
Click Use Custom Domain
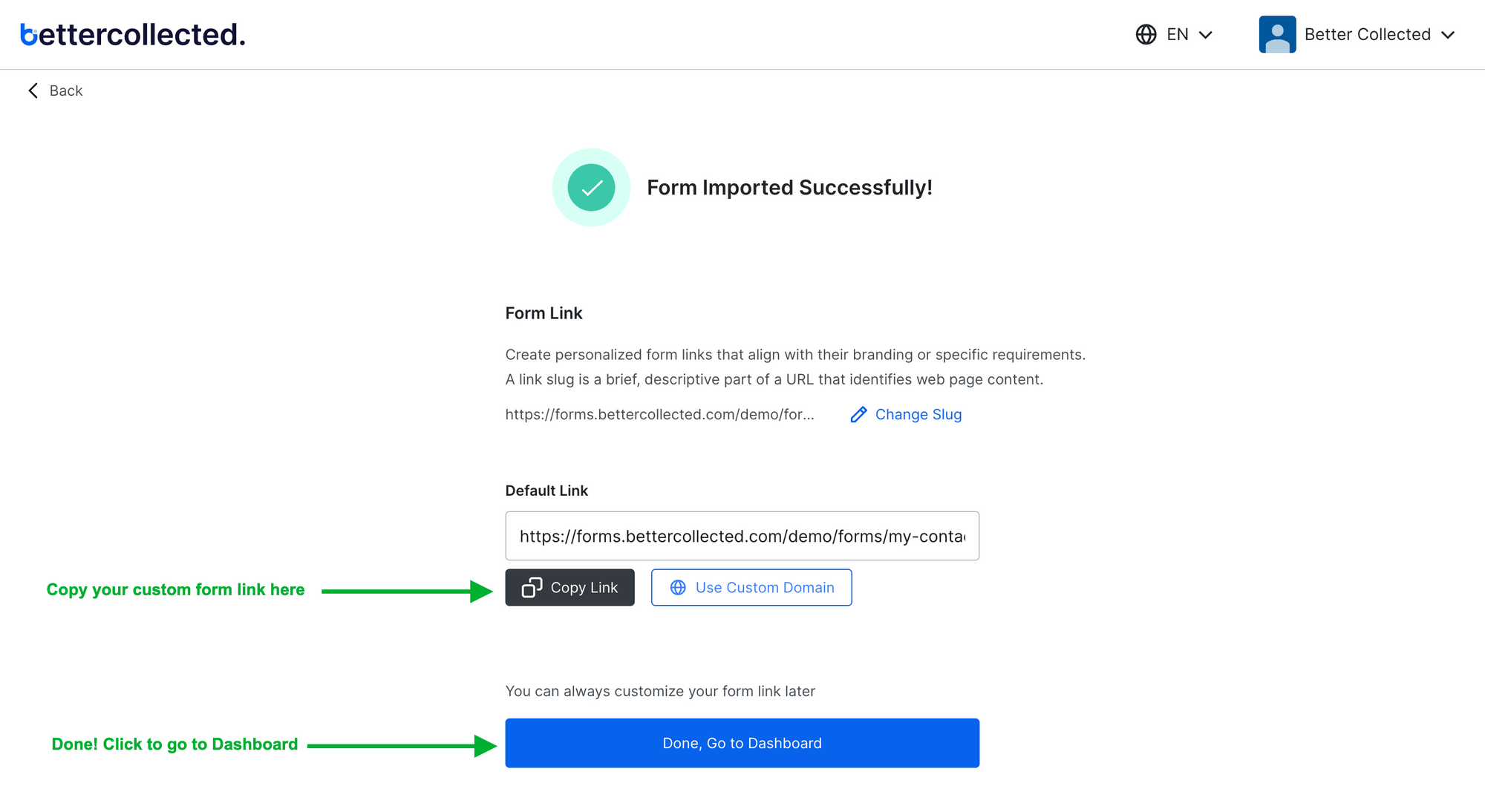[x=751, y=587]
